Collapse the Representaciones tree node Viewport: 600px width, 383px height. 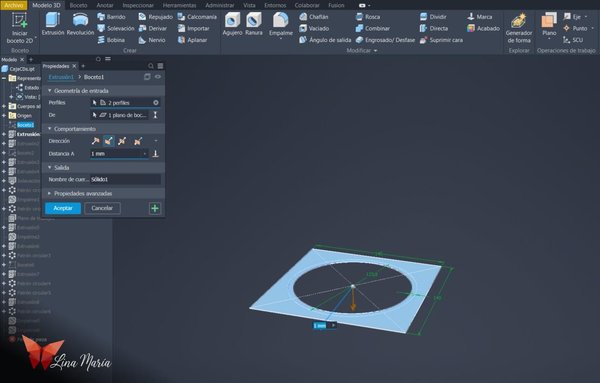coord(4,78)
